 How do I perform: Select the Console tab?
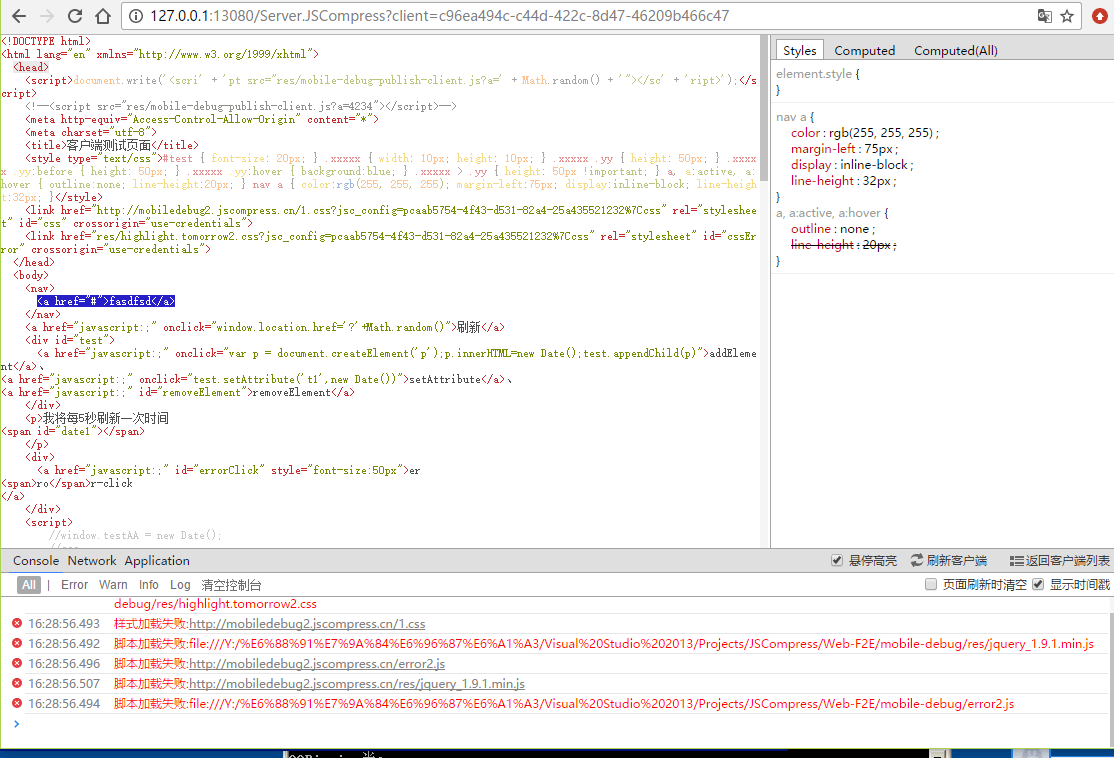[36, 561]
